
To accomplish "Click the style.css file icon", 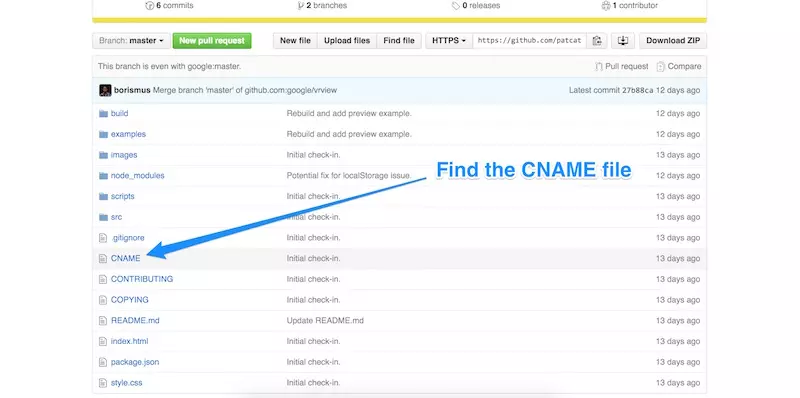I will click(x=103, y=383).
